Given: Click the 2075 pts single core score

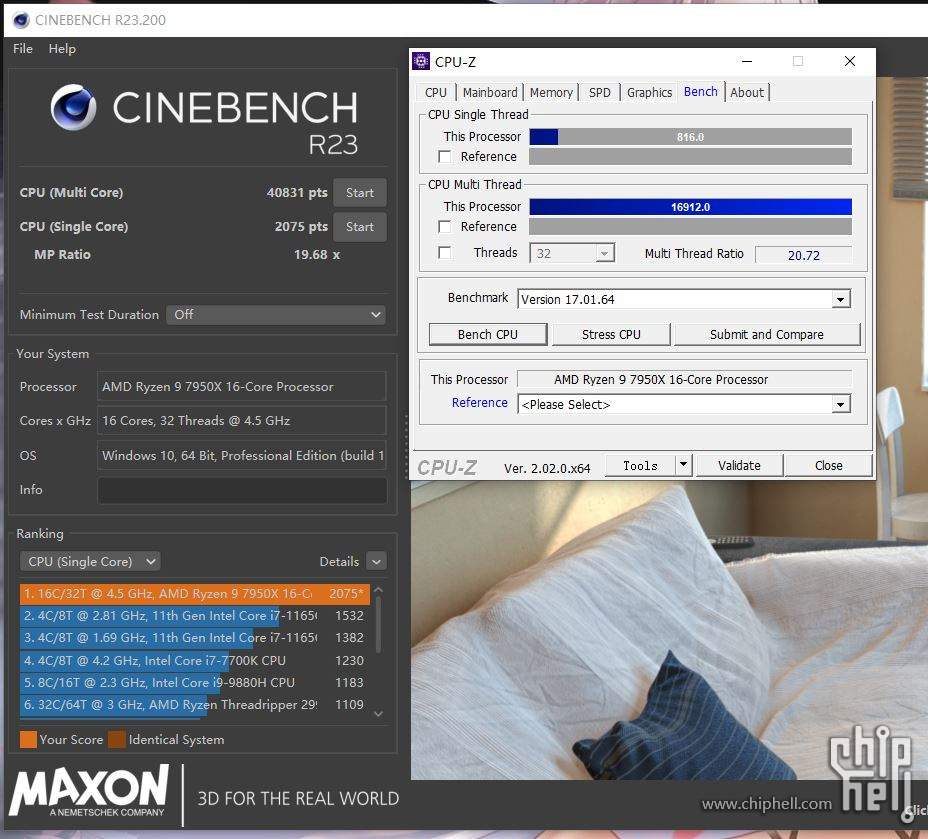Looking at the screenshot, I should point(301,227).
